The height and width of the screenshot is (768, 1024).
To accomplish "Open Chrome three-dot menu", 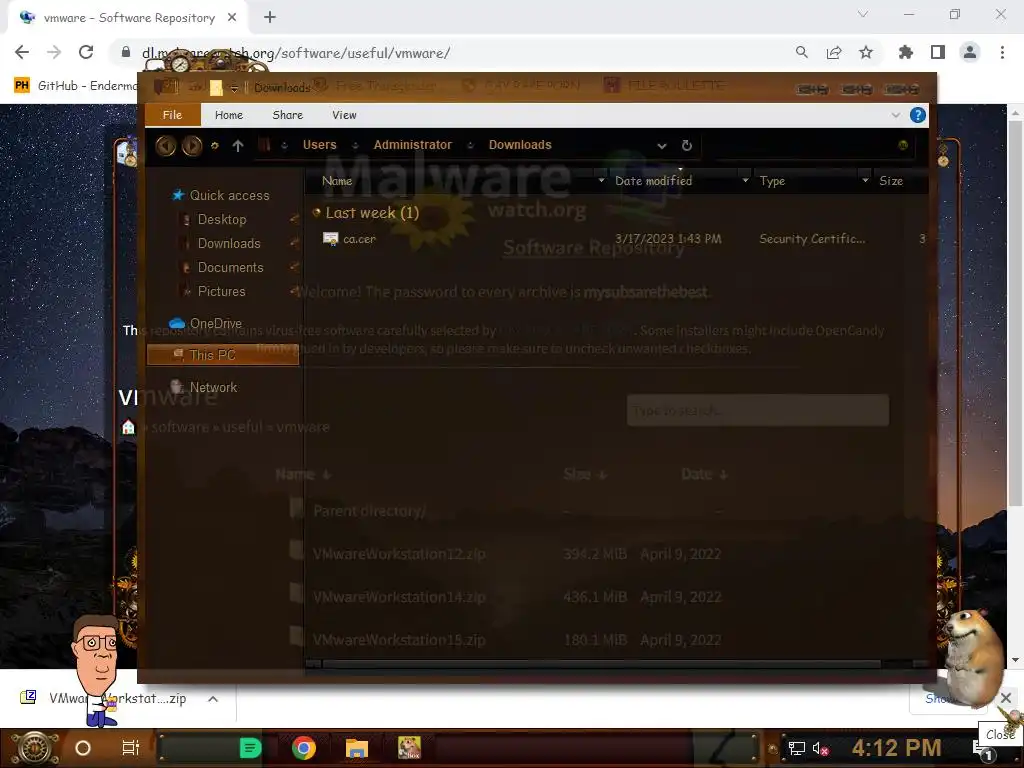I will [x=1002, y=52].
